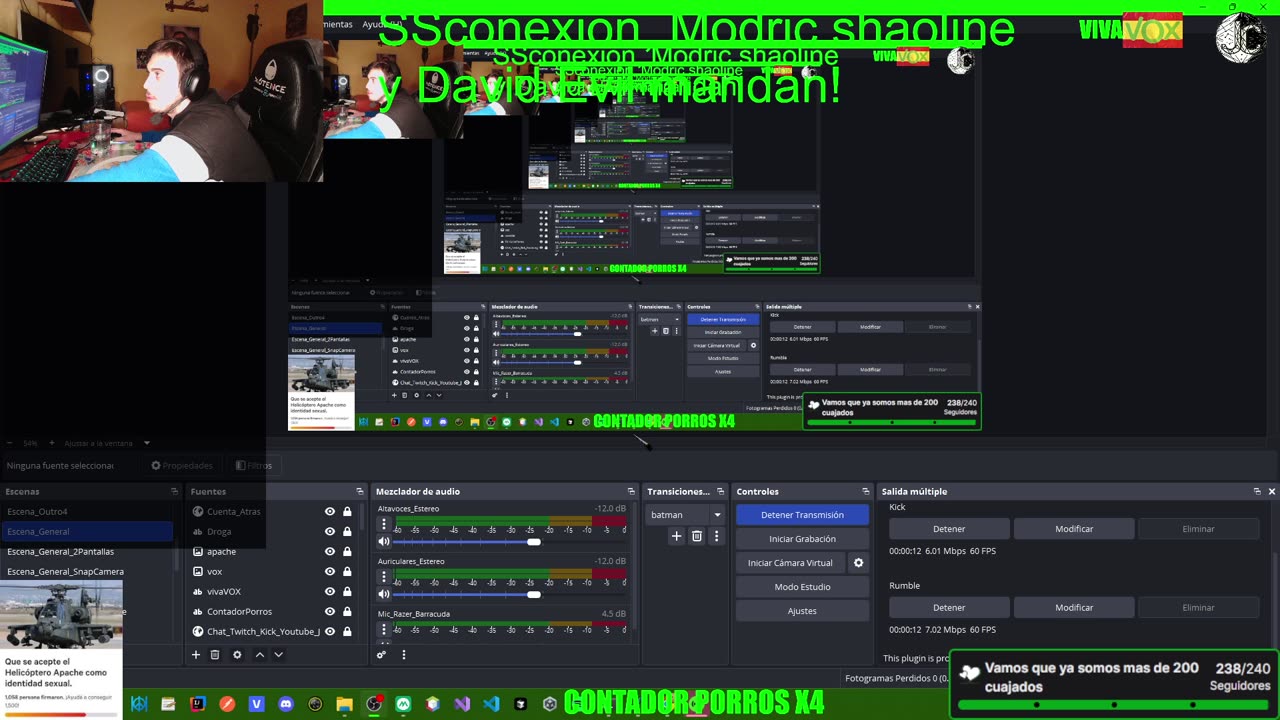The width and height of the screenshot is (1280, 720).
Task: Open the Auriculares_Estereo channel options dots
Action: (x=384, y=577)
